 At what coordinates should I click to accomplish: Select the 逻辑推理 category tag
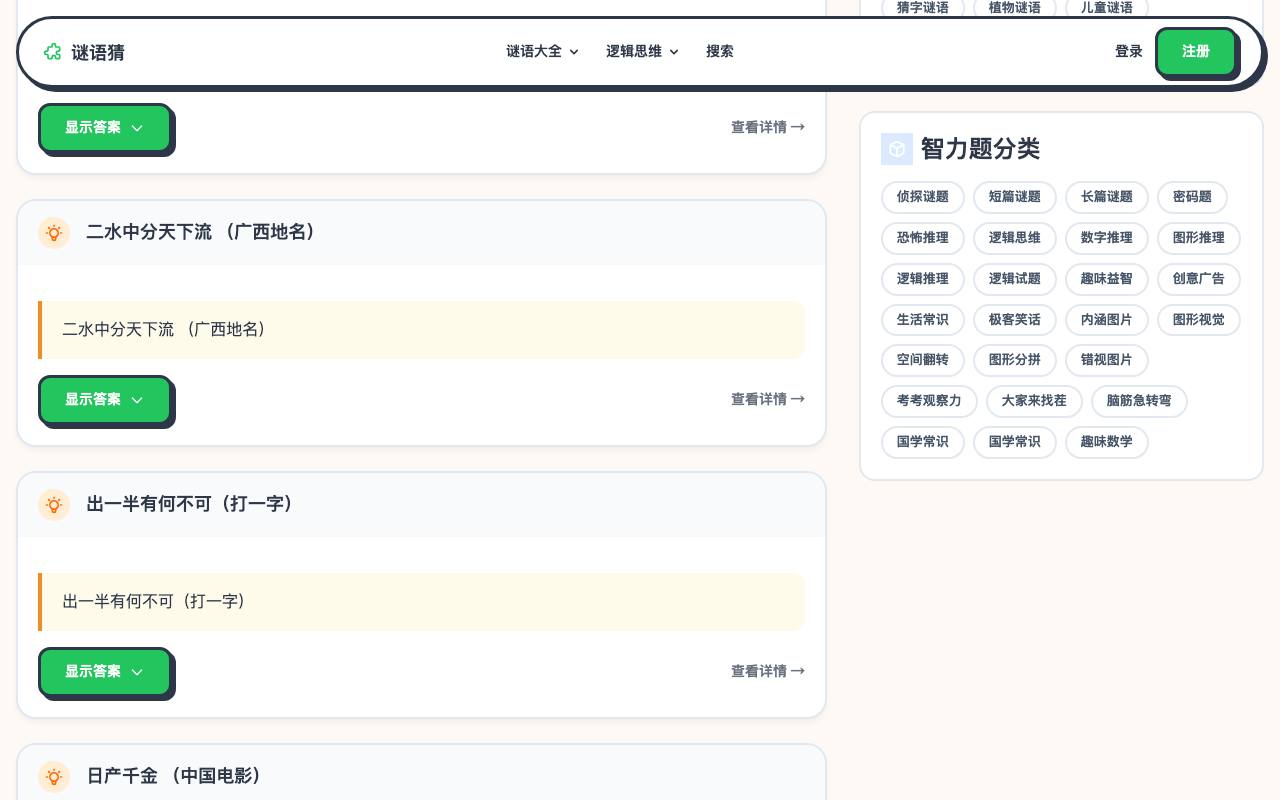[x=923, y=279]
